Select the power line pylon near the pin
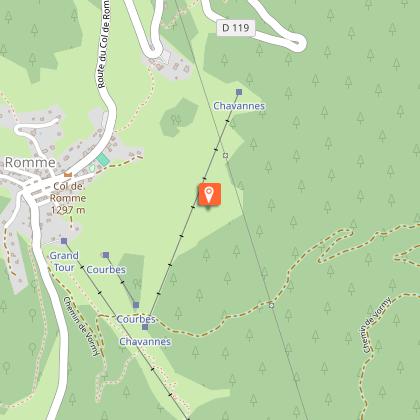This screenshot has height=420, width=420. [226, 155]
